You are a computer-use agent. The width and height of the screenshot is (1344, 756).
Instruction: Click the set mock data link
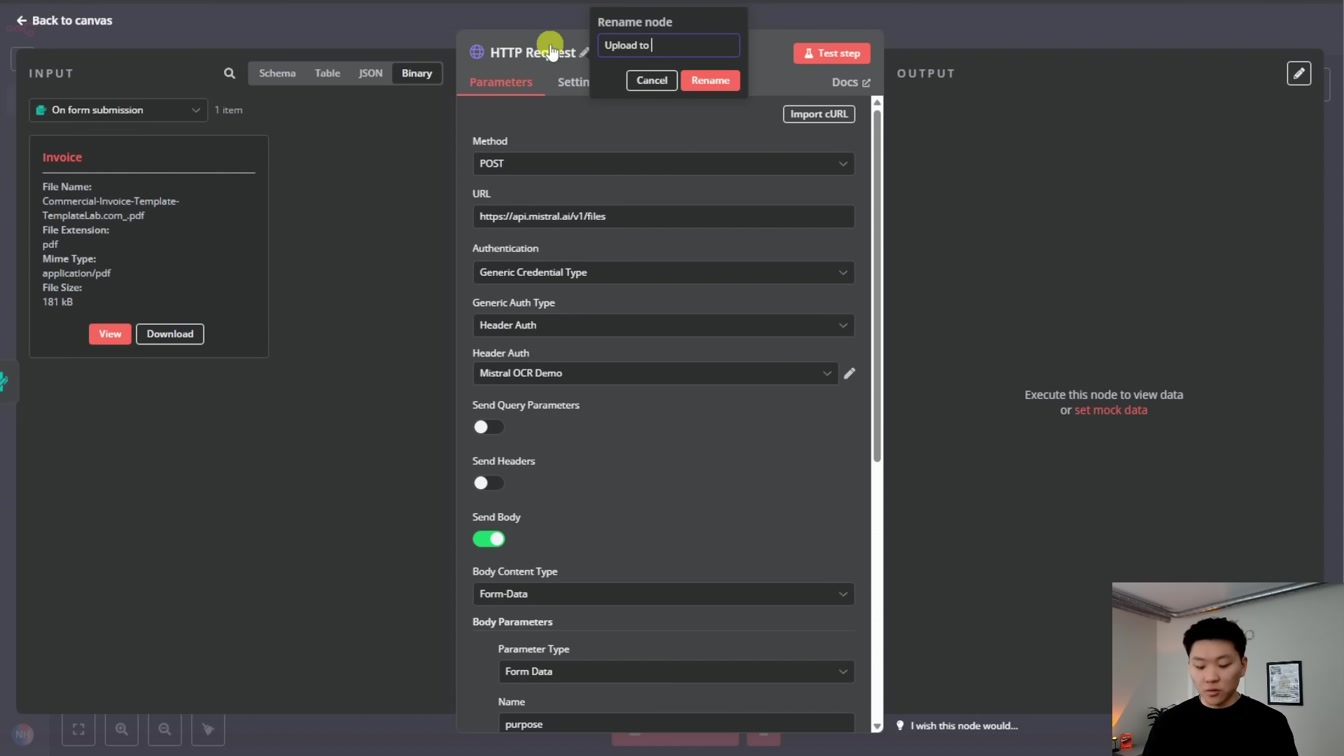click(1111, 410)
